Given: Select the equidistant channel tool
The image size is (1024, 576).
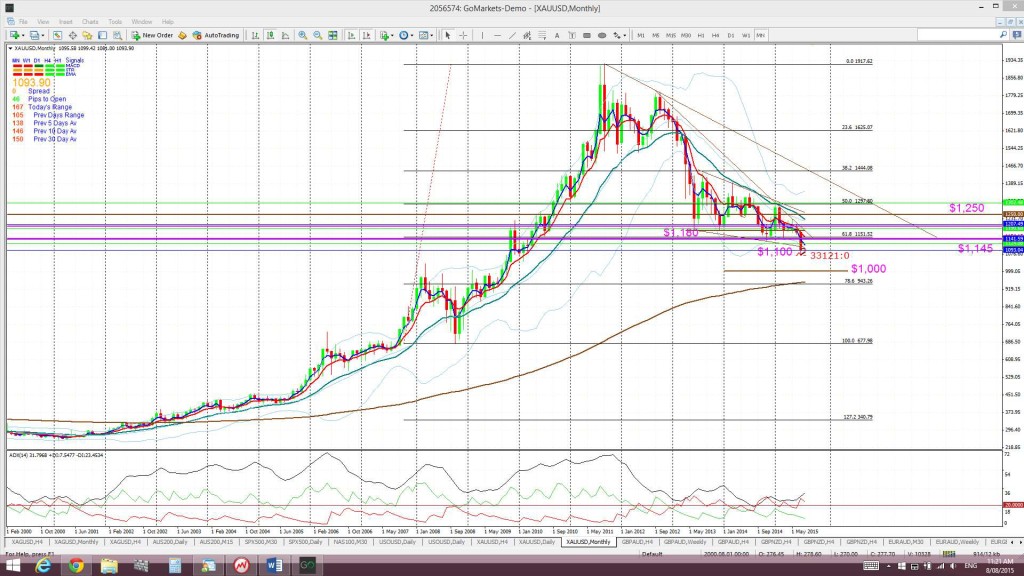Looking at the screenshot, I should pyautogui.click(x=527, y=35).
